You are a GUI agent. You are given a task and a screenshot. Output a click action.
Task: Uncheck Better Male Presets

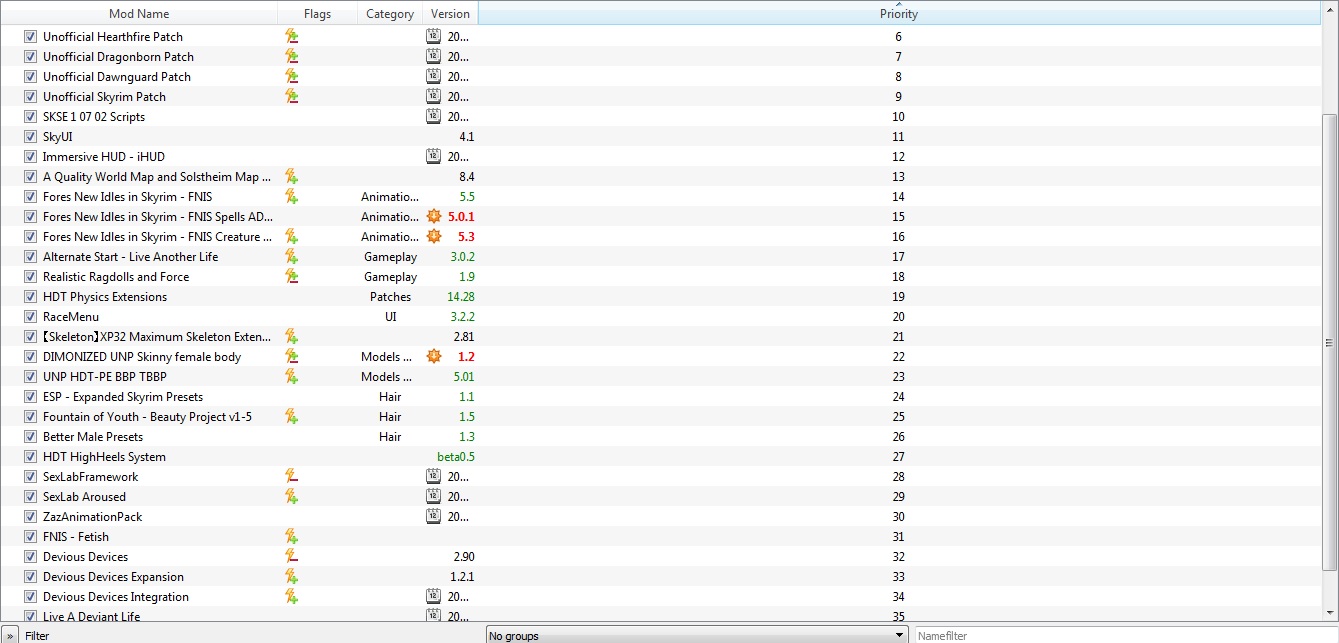pos(30,436)
